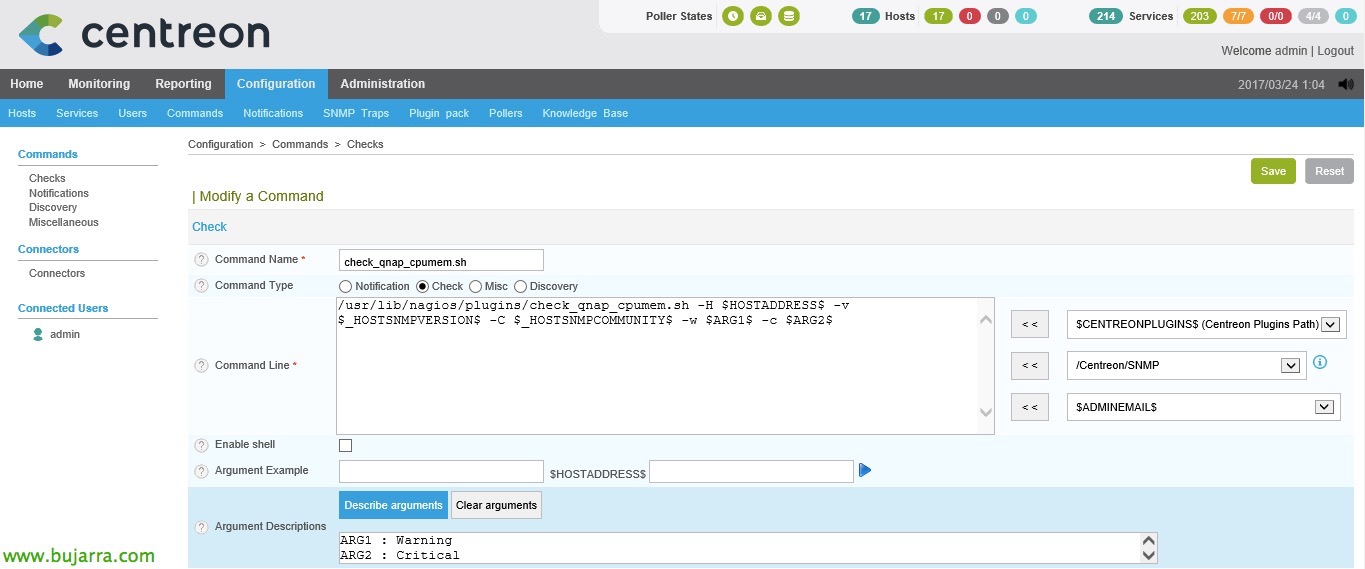Go to the Hosts submenu
Screen dimensions: 1365x569
point(22,114)
